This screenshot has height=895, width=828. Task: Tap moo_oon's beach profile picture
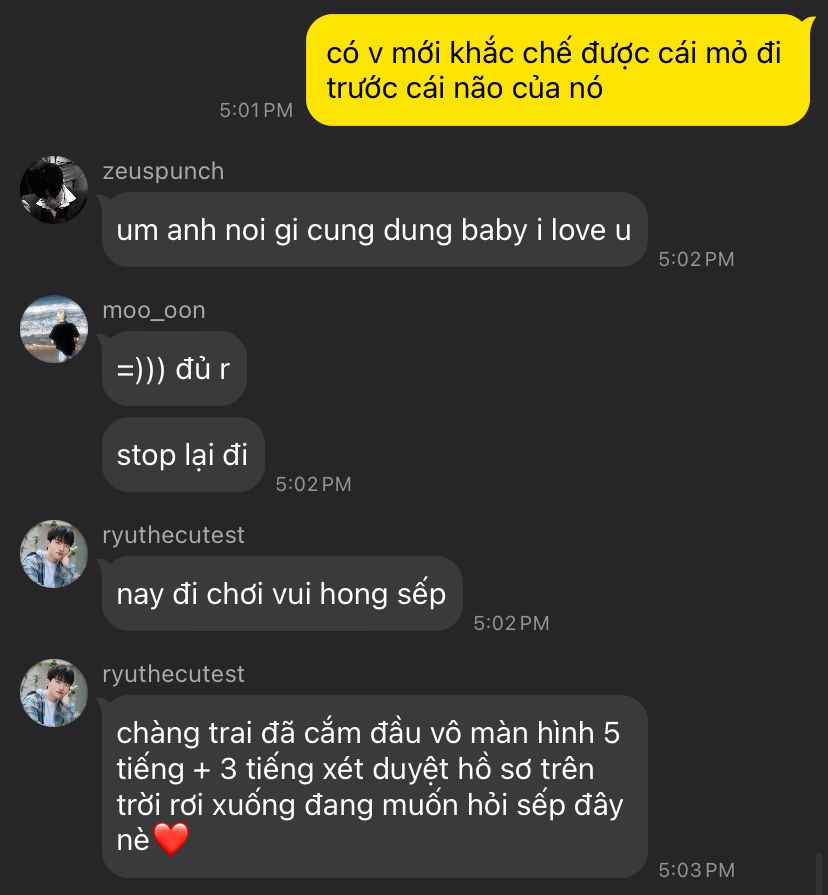[x=54, y=329]
